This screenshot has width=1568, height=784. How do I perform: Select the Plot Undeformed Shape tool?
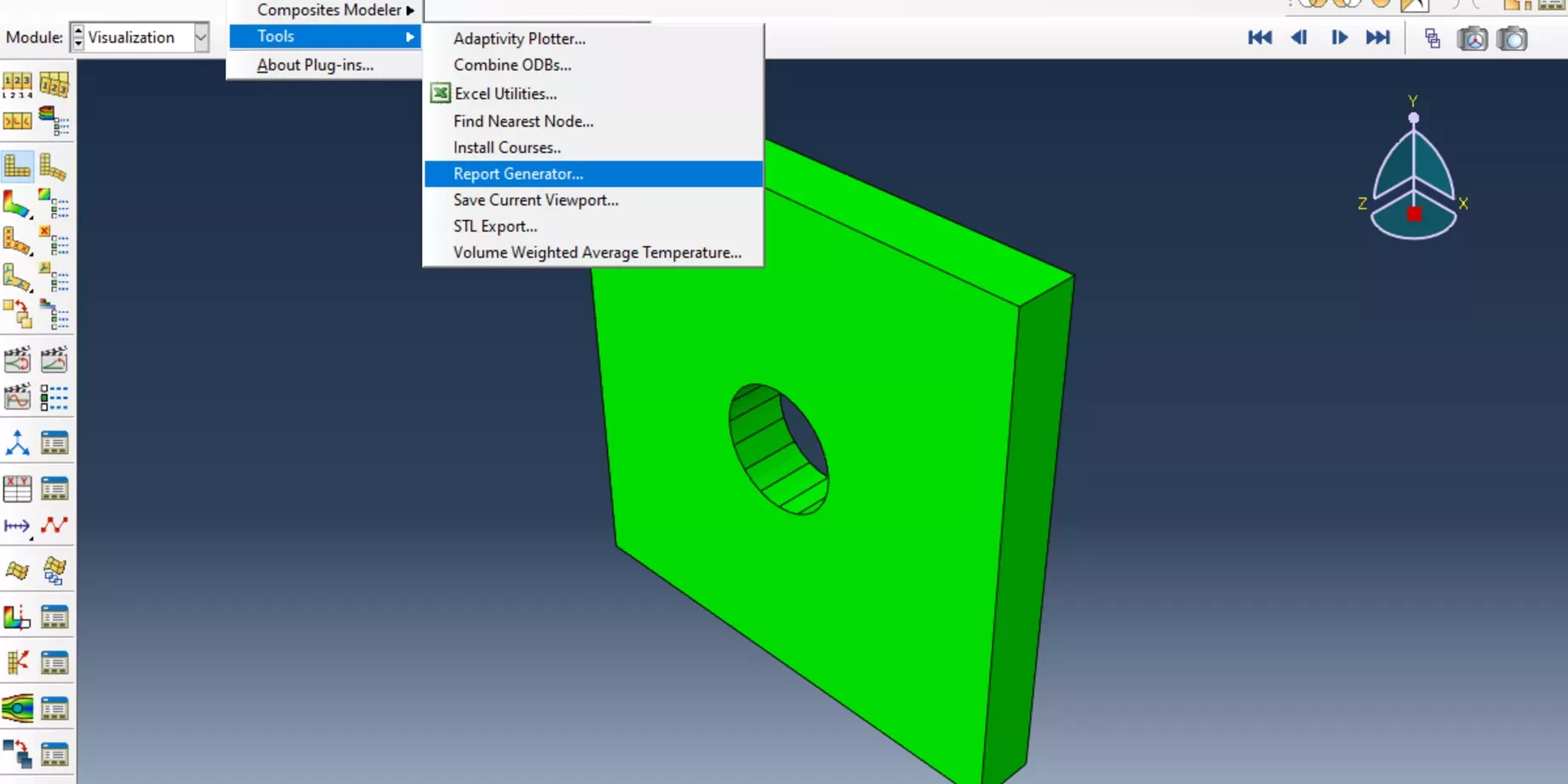point(17,166)
